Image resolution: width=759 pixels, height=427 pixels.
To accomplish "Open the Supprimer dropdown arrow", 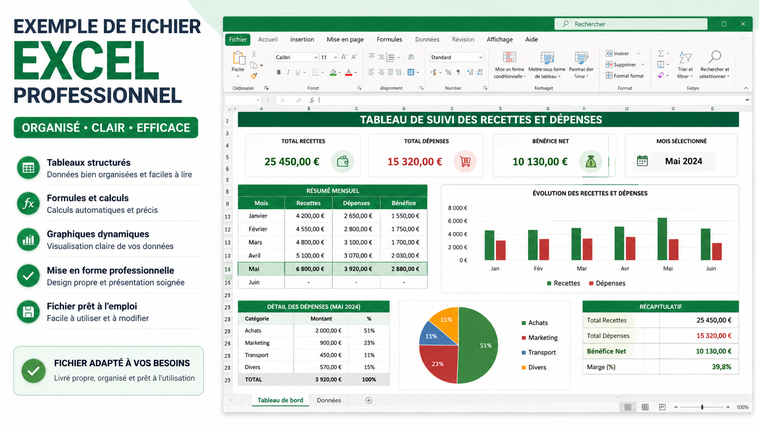I will pos(643,64).
